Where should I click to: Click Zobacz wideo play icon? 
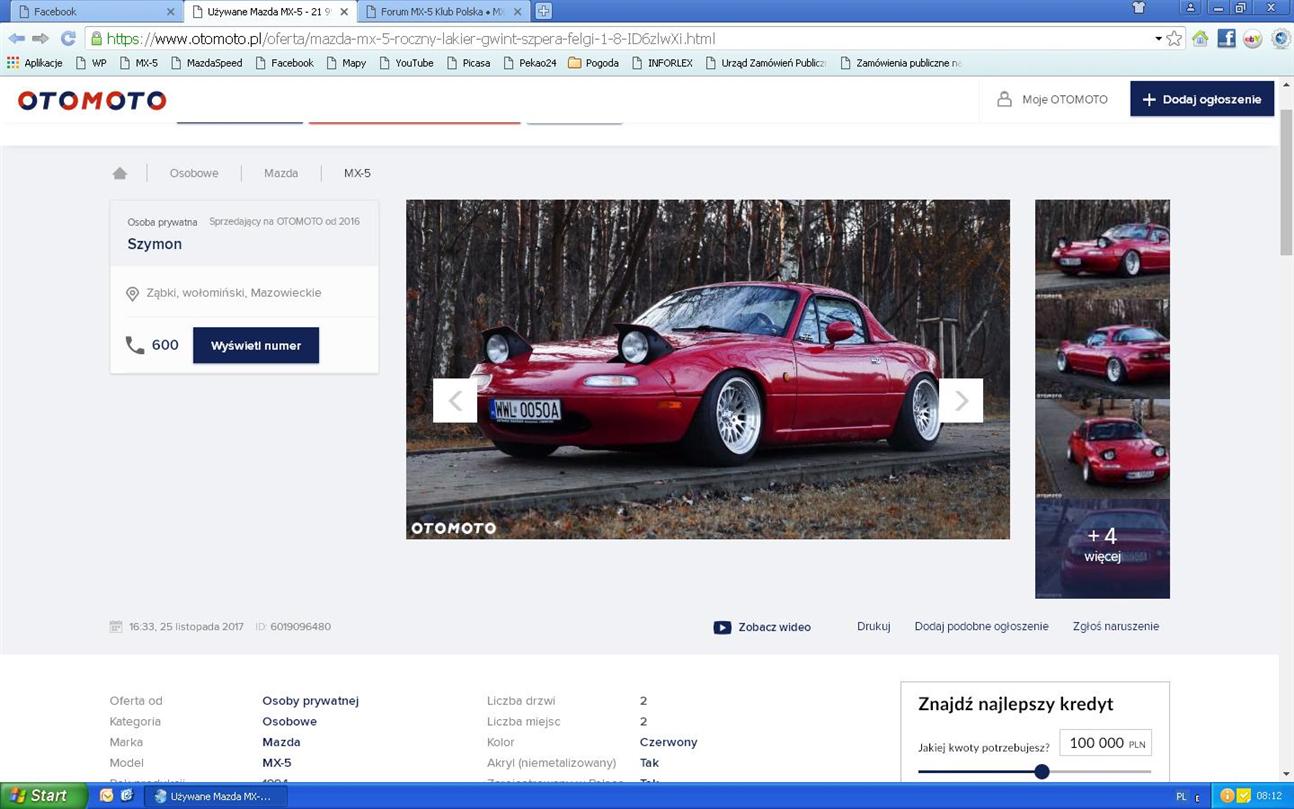click(x=722, y=627)
